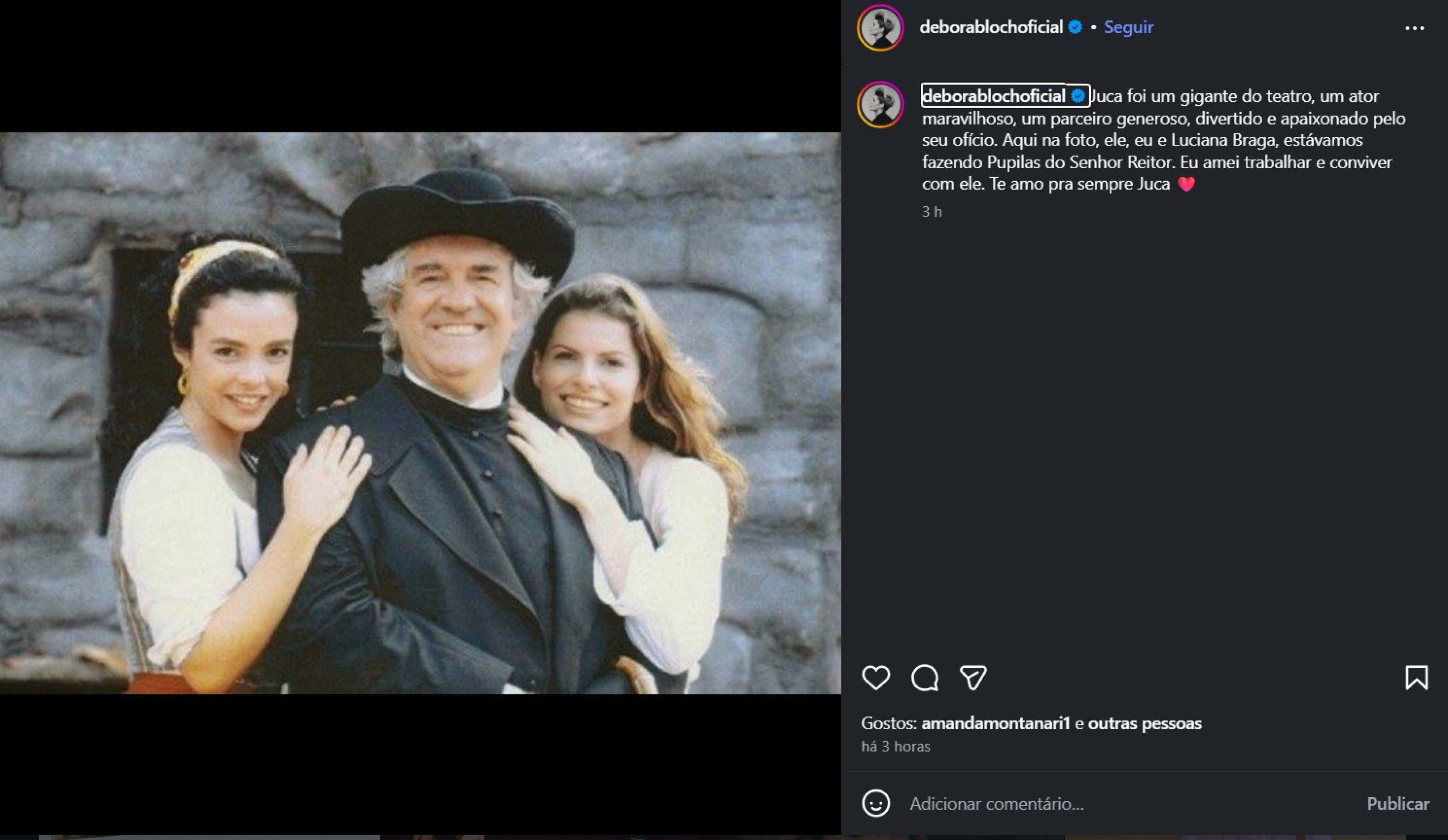
Task: Click the header verified badge
Action: pos(1075,27)
